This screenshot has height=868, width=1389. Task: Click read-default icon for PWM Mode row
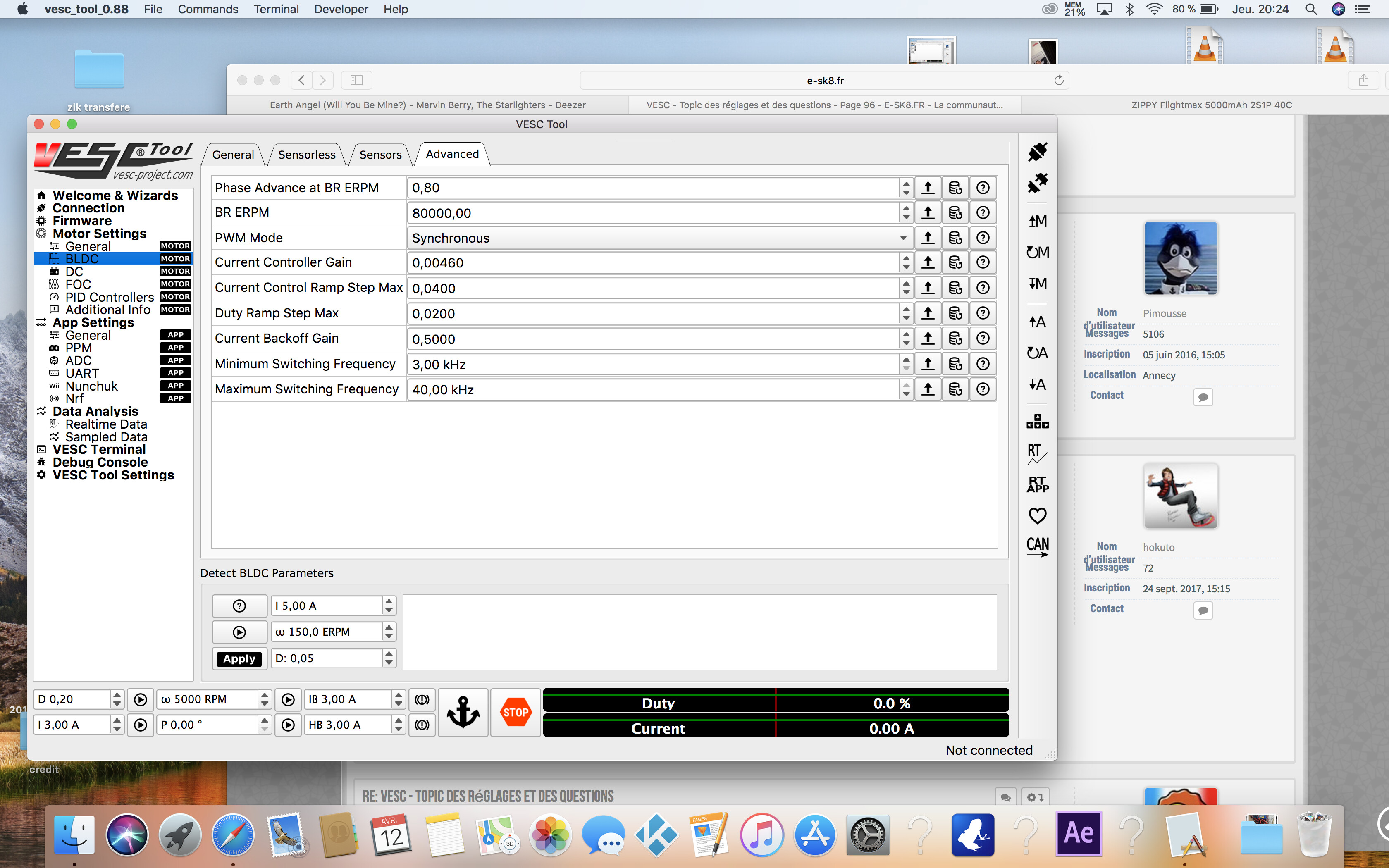pos(955,238)
